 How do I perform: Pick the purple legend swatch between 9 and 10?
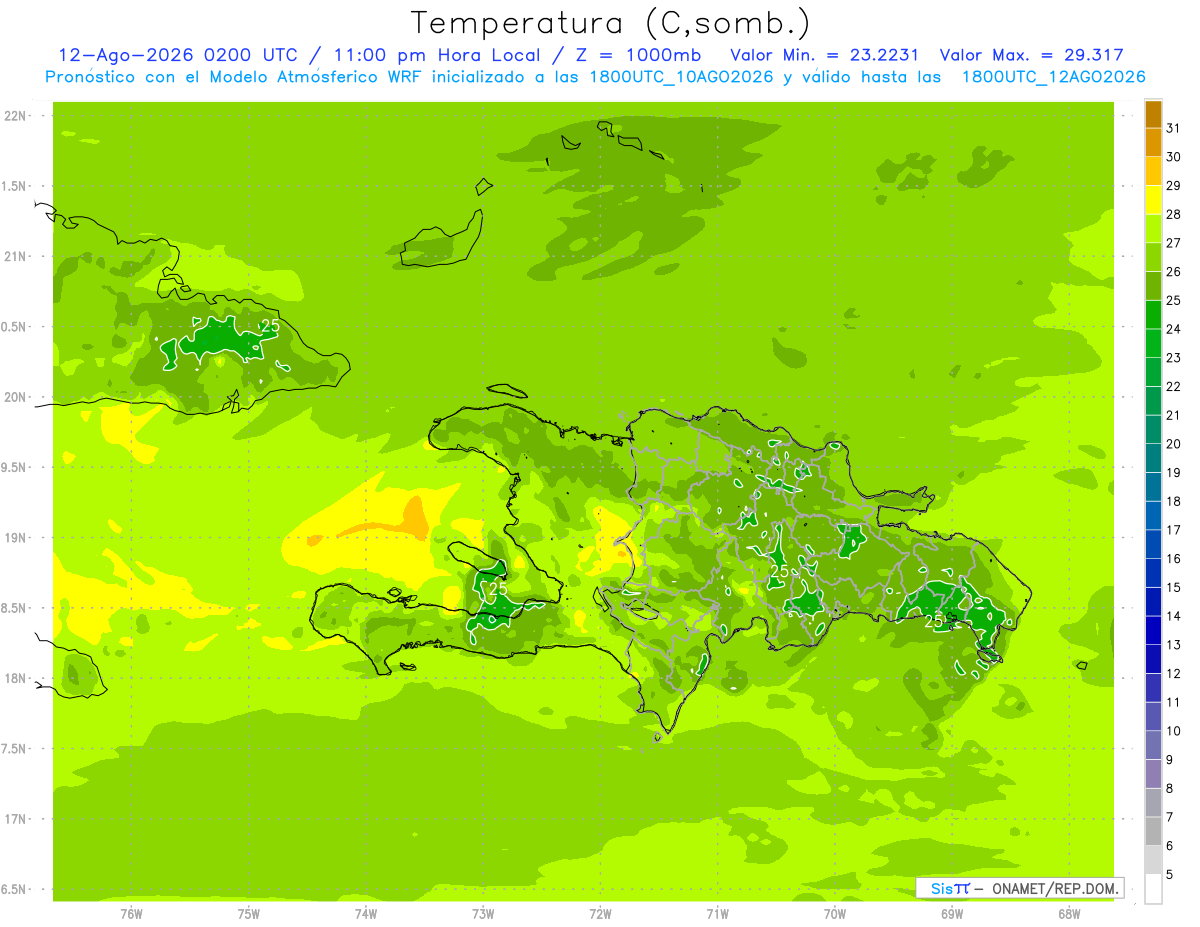(1154, 745)
